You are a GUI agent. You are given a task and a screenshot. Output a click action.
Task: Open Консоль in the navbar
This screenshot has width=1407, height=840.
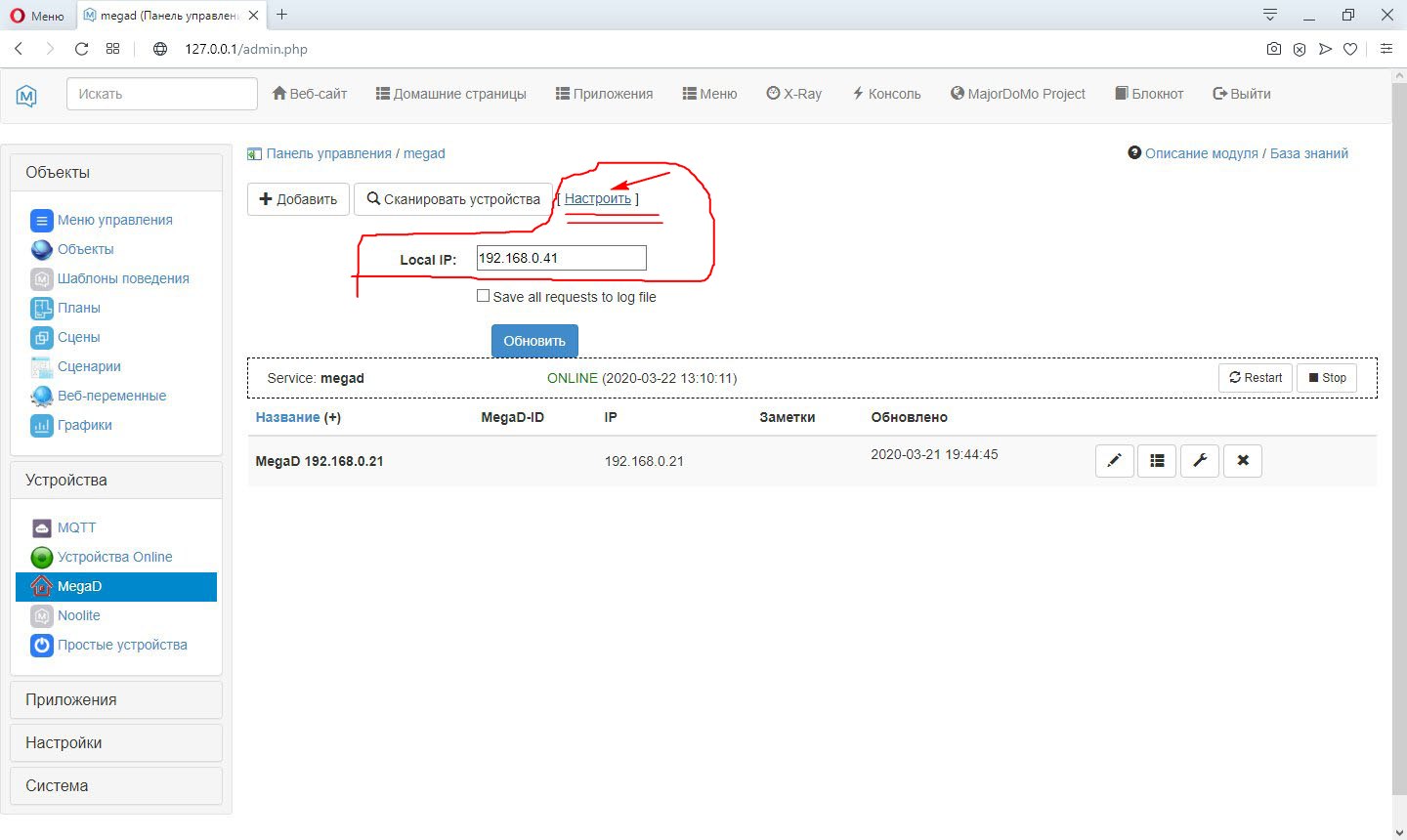coord(886,94)
